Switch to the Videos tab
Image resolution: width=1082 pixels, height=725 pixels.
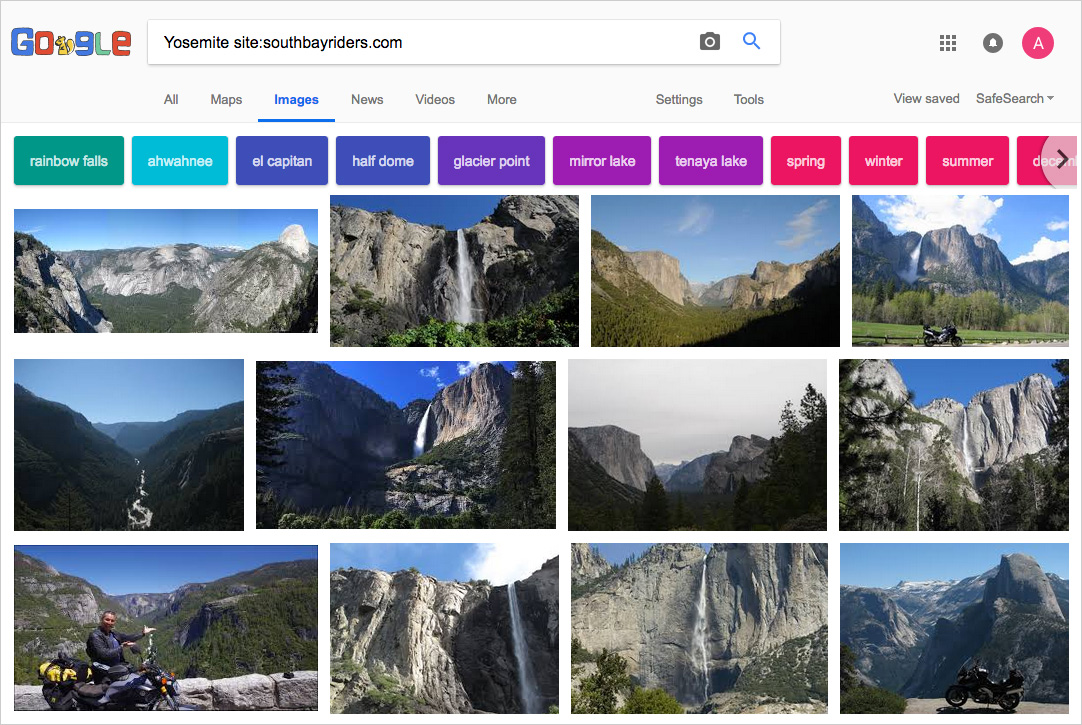(x=435, y=100)
